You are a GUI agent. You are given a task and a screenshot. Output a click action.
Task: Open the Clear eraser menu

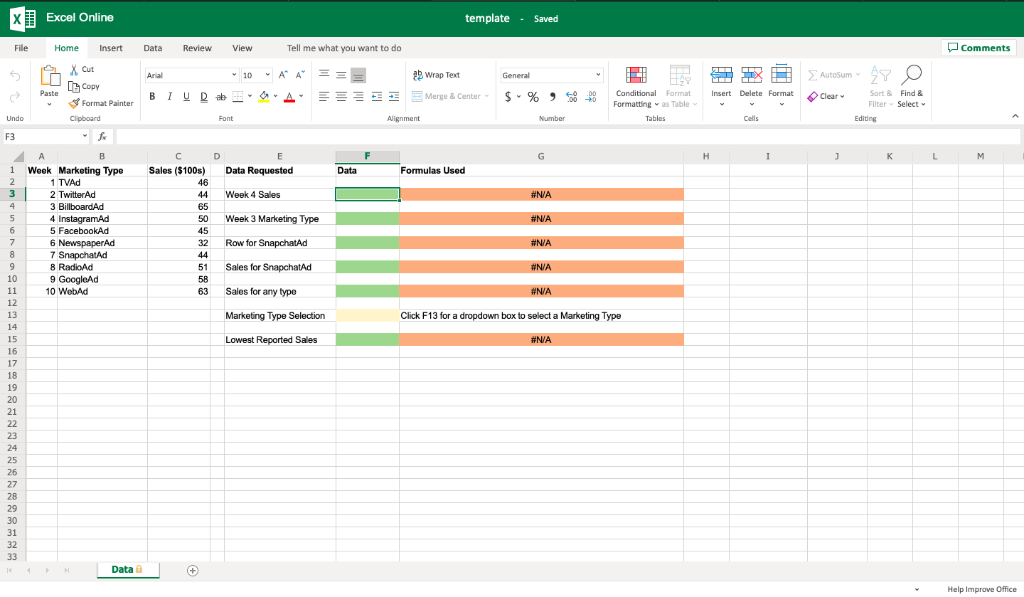click(826, 97)
